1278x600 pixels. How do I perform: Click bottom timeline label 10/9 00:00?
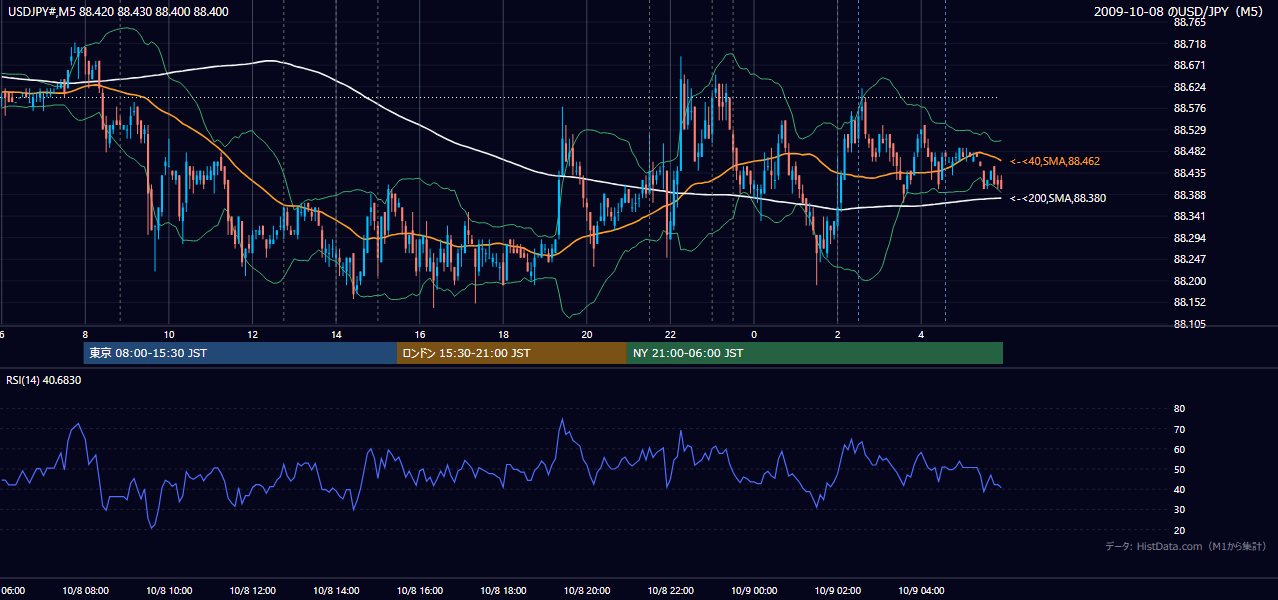pyautogui.click(x=754, y=591)
